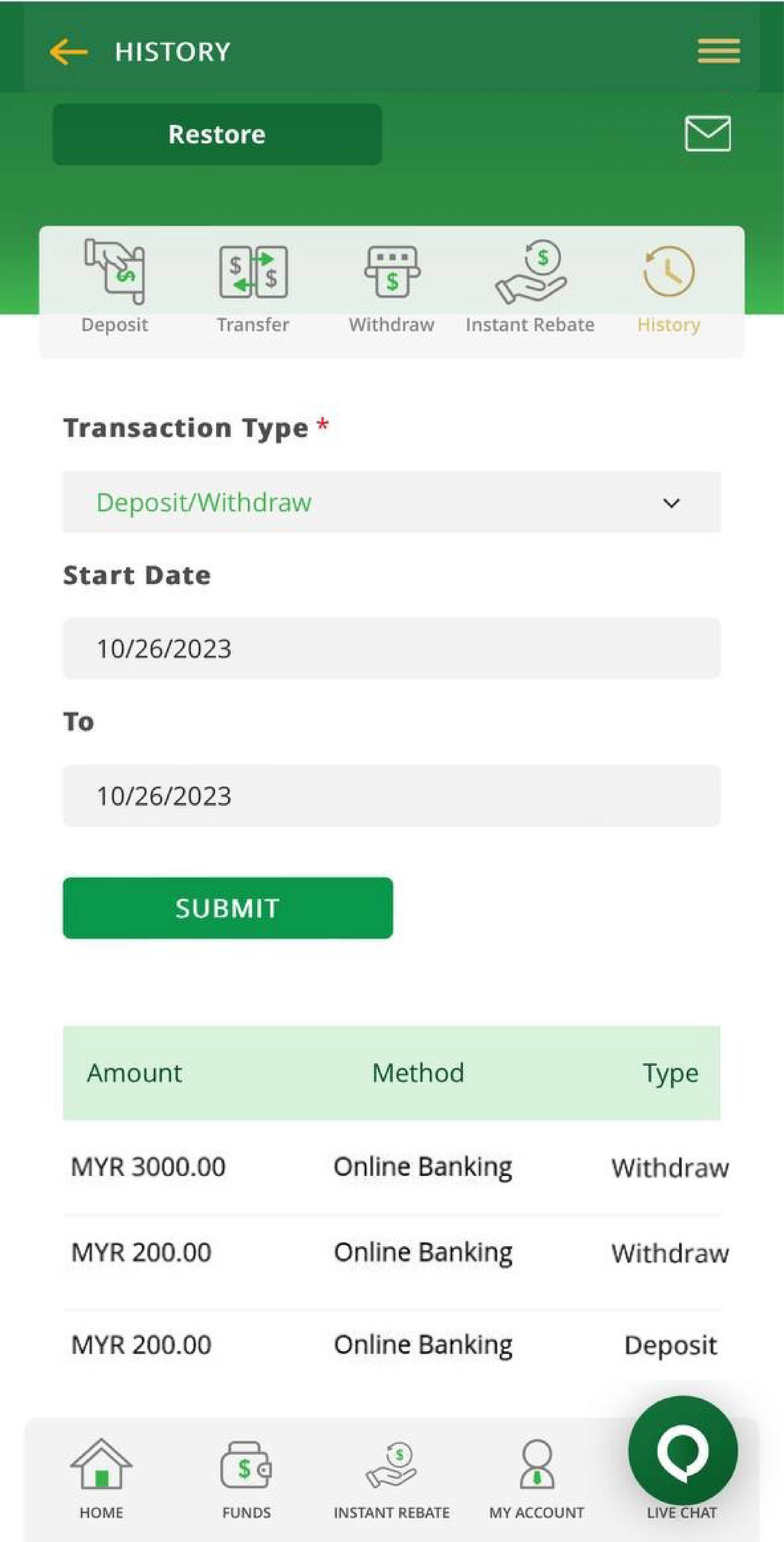Edit the Start Date field
This screenshot has height=1542, width=784.
point(391,648)
